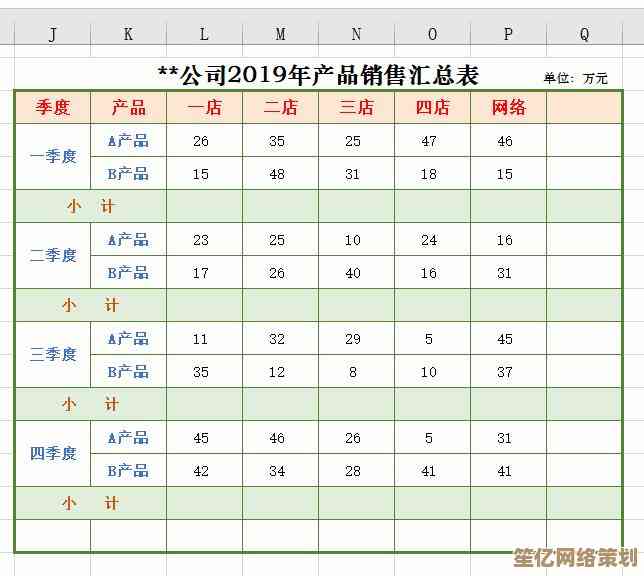Select the 单位: 万元 cell
Viewport: 644px width, 576px height.
pyautogui.click(x=575, y=77)
